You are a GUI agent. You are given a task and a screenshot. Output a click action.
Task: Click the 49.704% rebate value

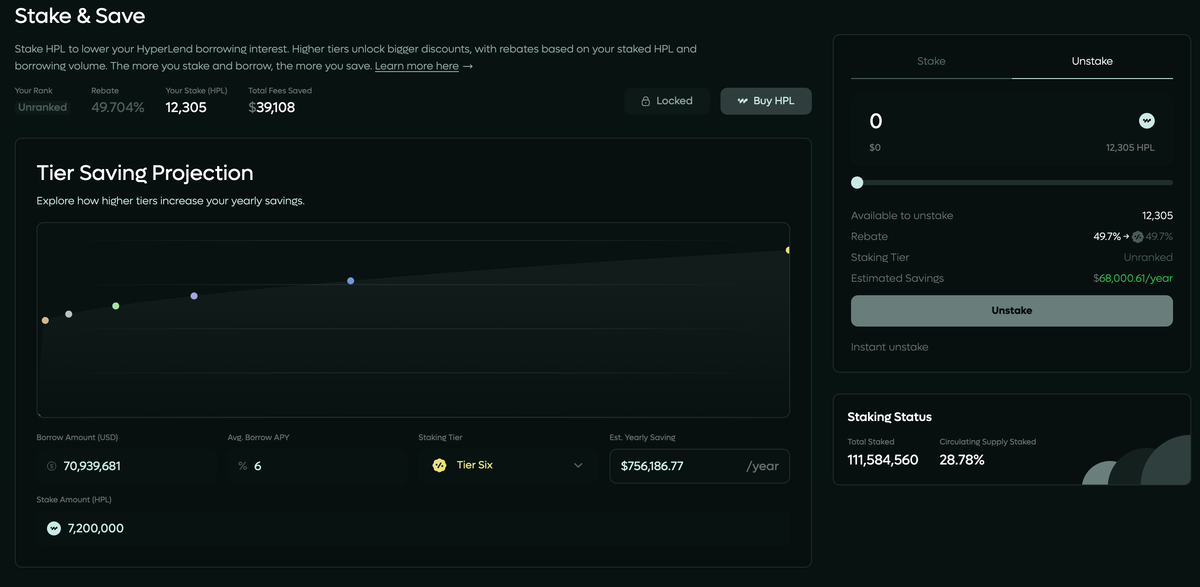click(x=118, y=107)
